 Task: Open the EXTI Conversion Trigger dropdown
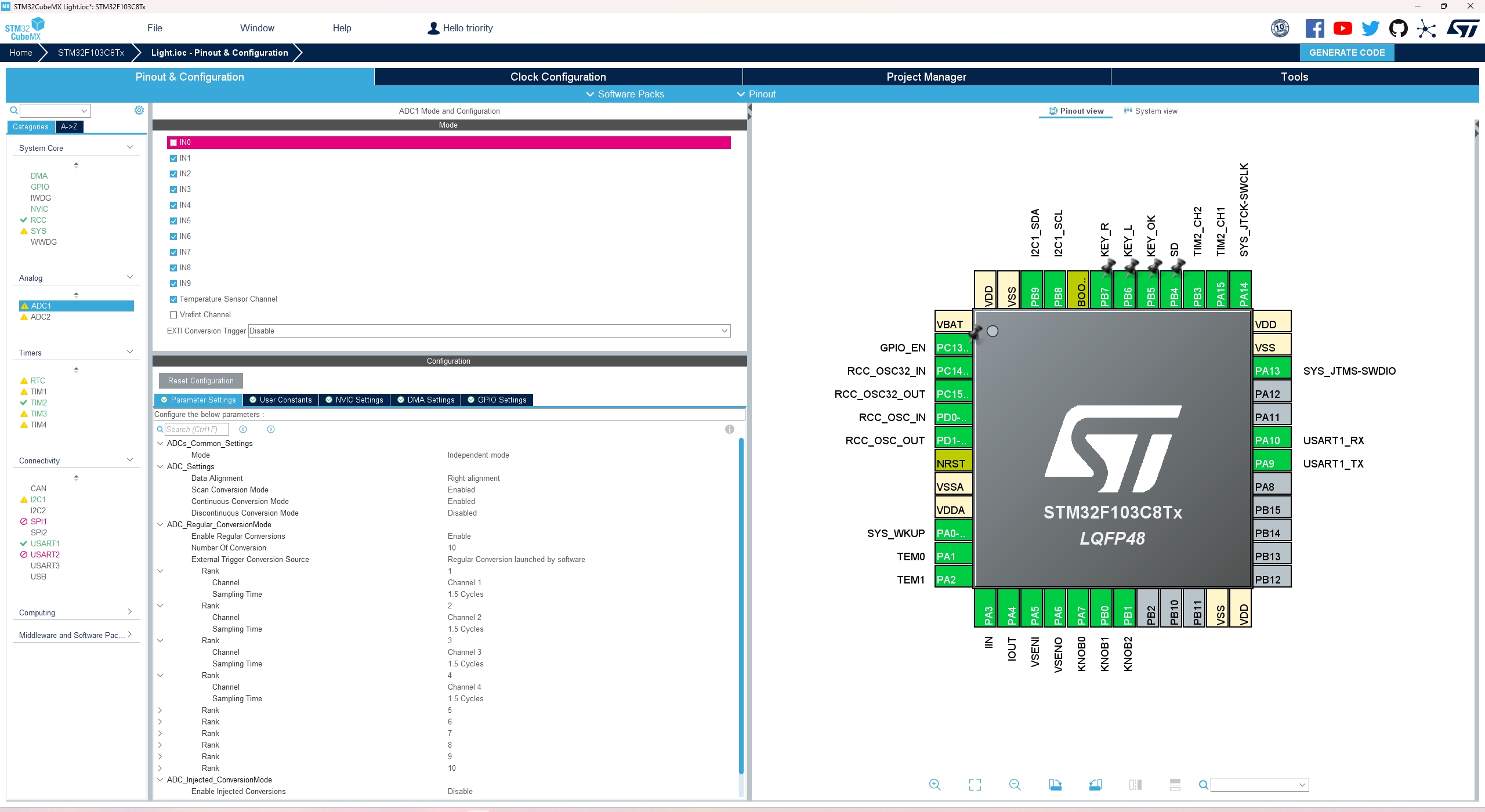tap(489, 331)
